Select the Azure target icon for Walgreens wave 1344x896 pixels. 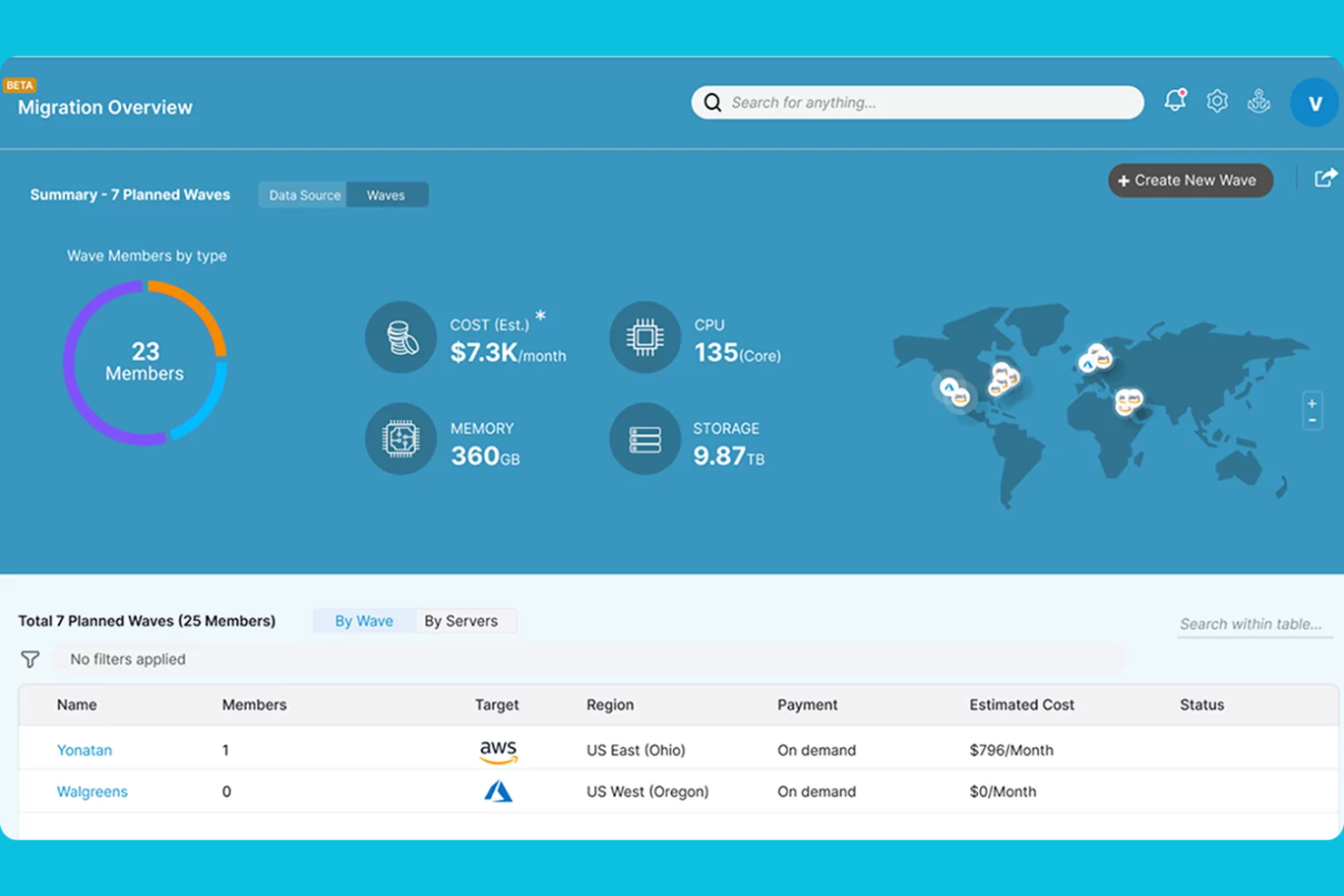coord(498,791)
